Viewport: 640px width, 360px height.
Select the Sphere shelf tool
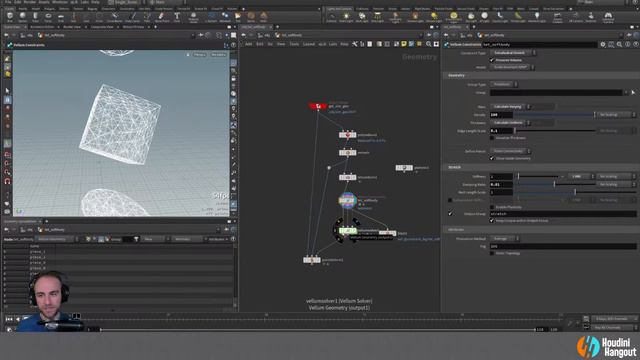coord(22,17)
